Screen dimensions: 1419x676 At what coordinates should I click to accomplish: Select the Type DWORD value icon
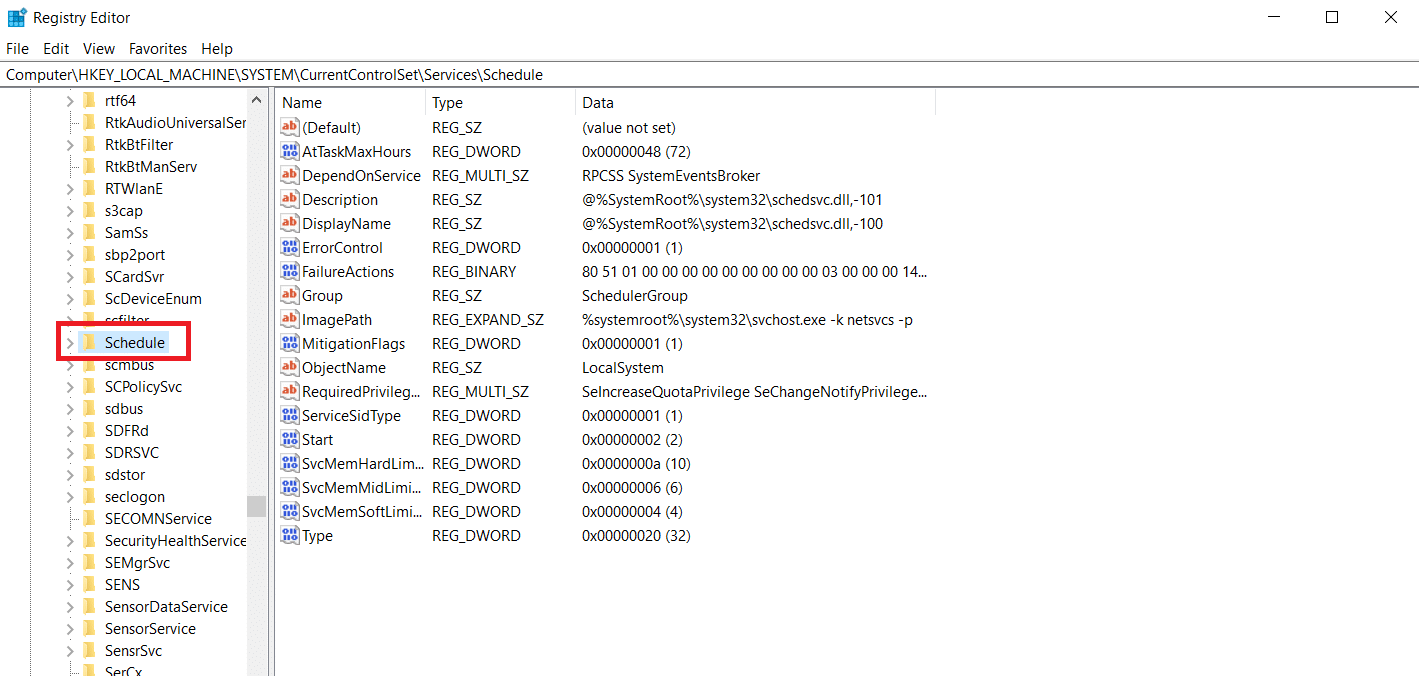(290, 536)
